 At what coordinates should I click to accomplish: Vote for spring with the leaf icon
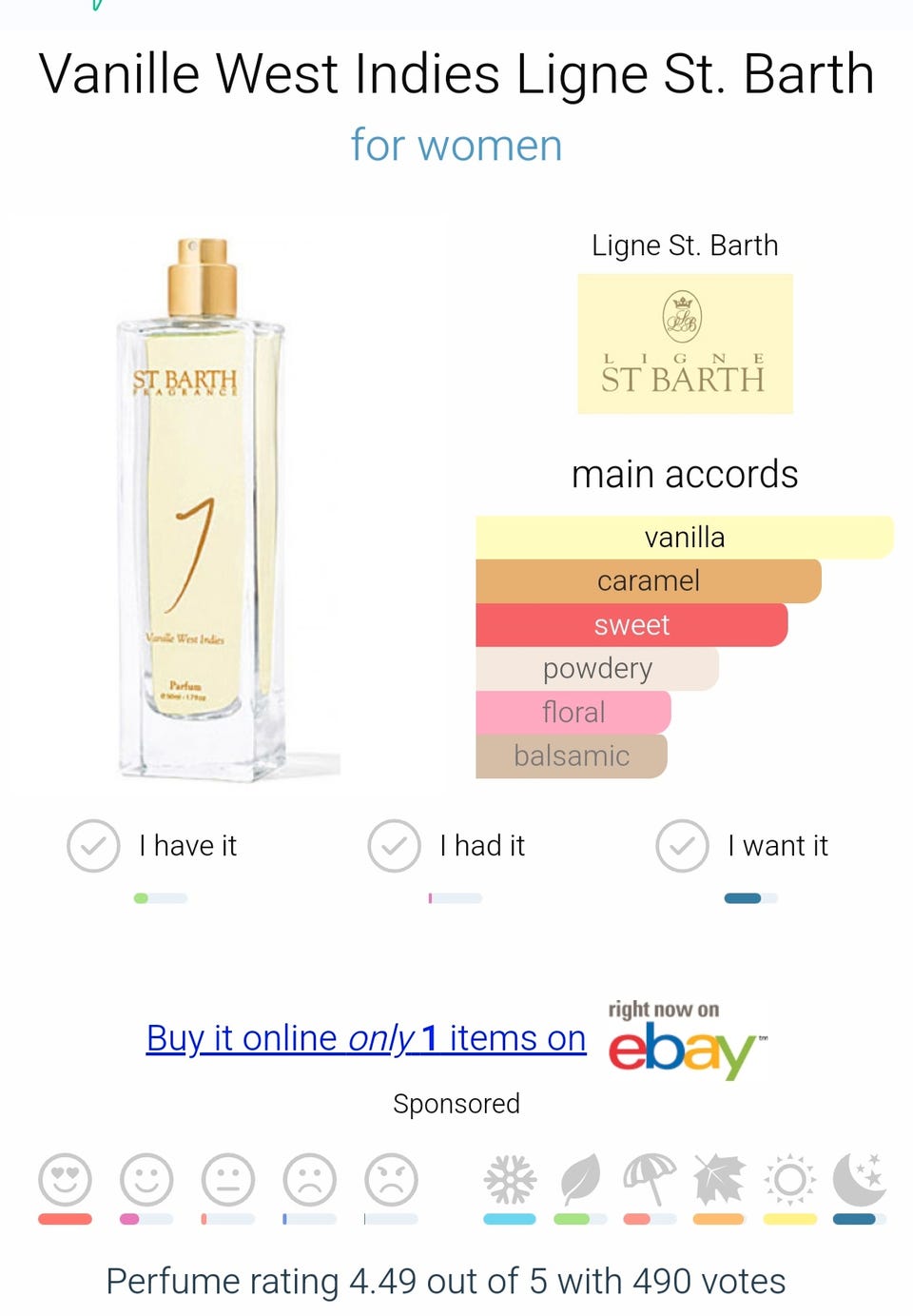pyautogui.click(x=580, y=1180)
